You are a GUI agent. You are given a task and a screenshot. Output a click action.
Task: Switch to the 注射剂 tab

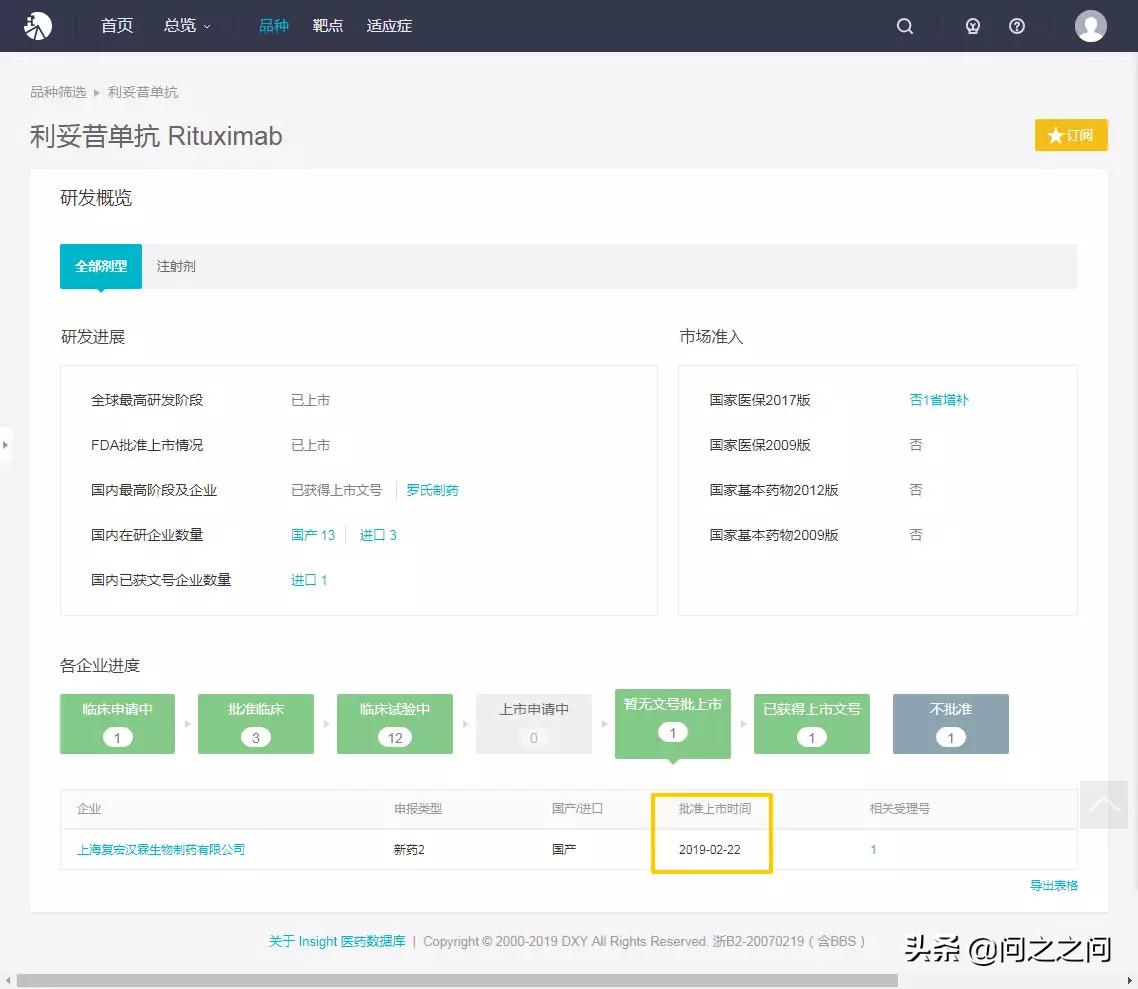click(x=176, y=267)
